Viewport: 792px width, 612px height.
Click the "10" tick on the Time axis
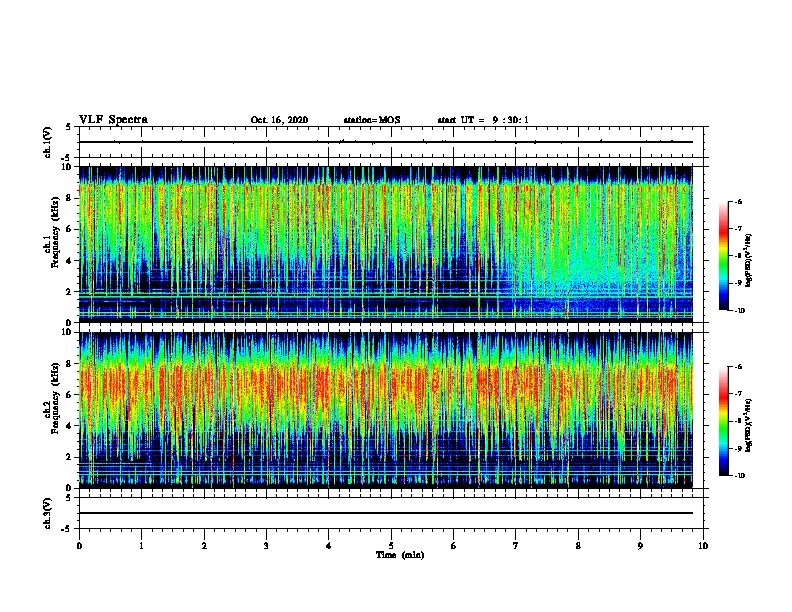(x=703, y=546)
